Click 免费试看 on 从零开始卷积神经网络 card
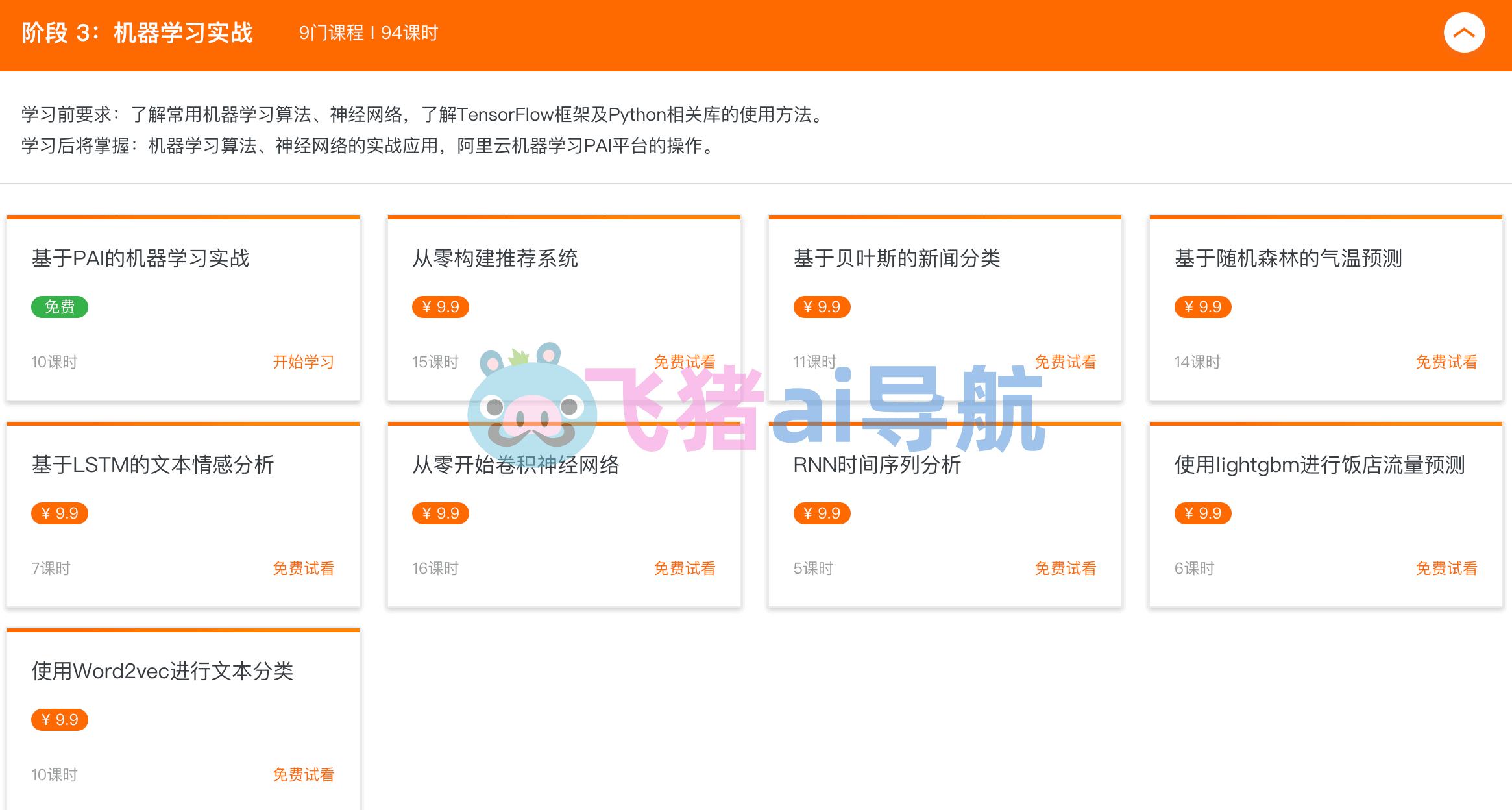Image resolution: width=1512 pixels, height=810 pixels. pos(684,568)
